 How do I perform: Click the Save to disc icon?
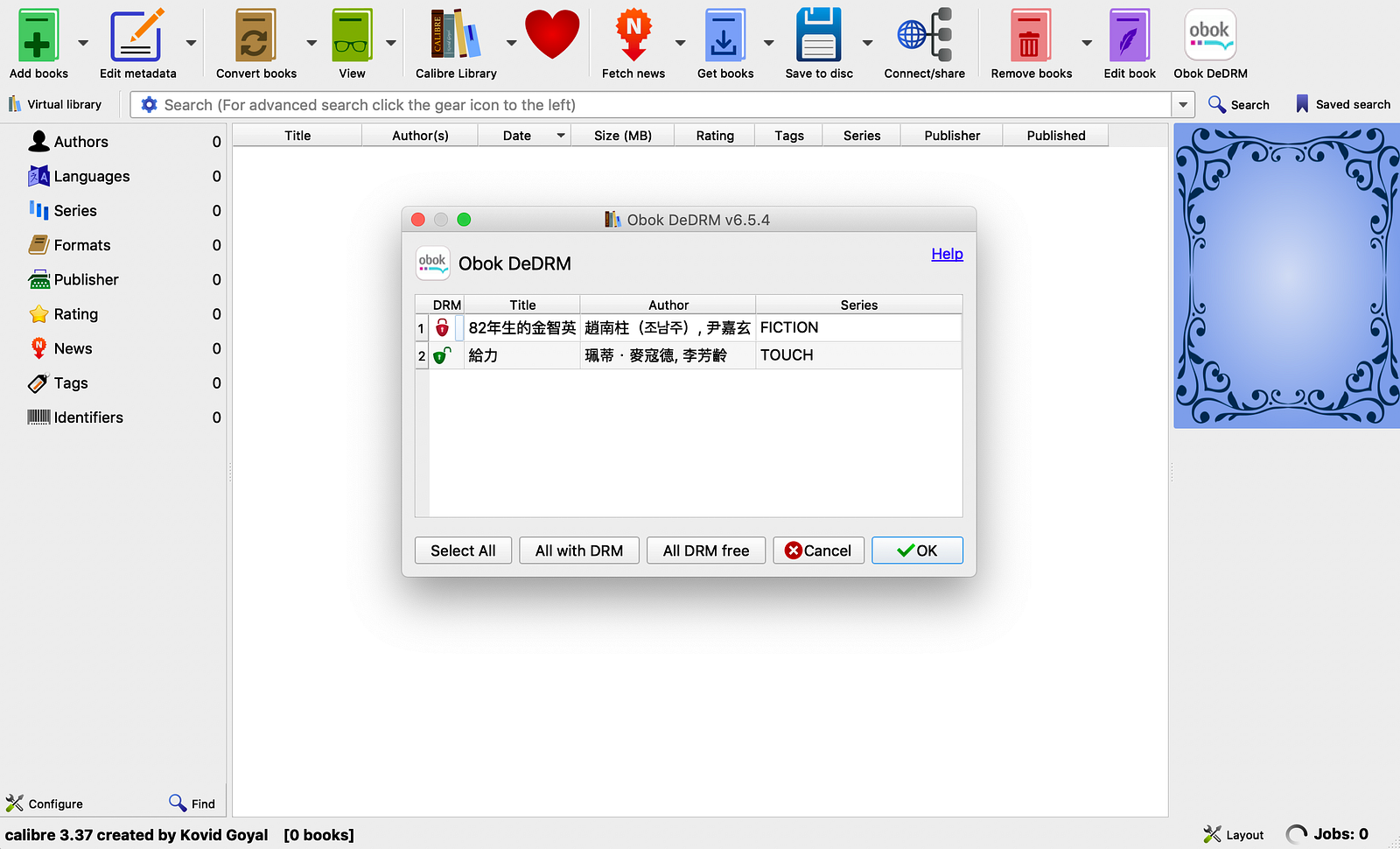pos(819,36)
